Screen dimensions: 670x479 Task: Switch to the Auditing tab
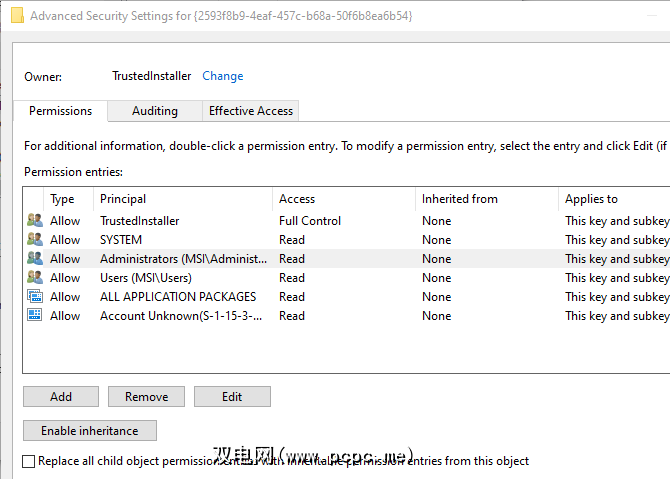[x=154, y=111]
